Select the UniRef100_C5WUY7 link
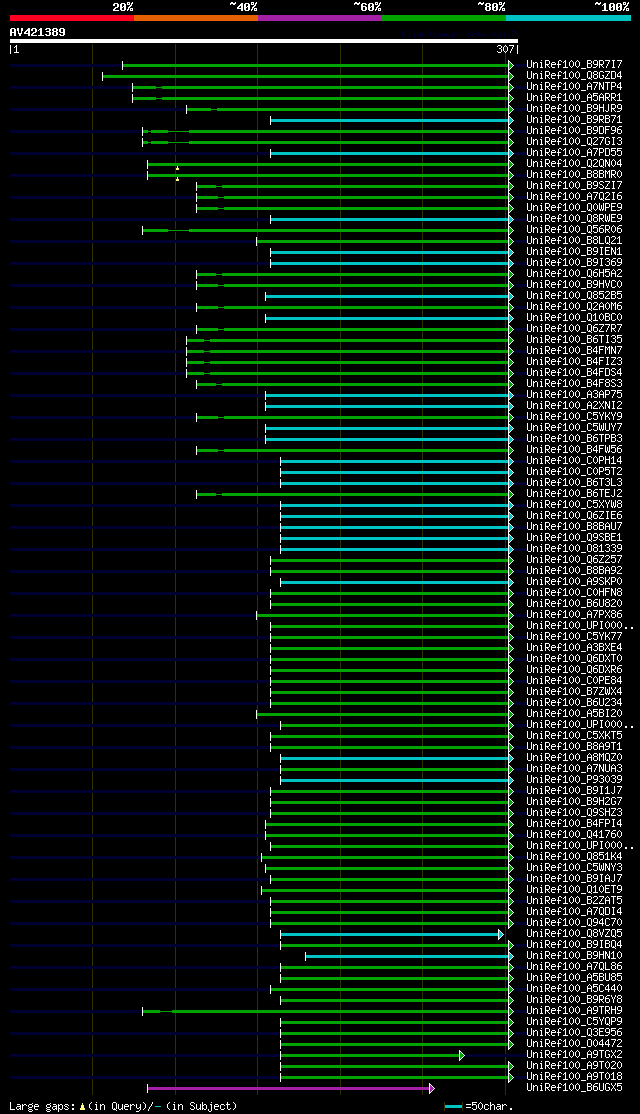This screenshot has width=640, height=1114. [574, 428]
